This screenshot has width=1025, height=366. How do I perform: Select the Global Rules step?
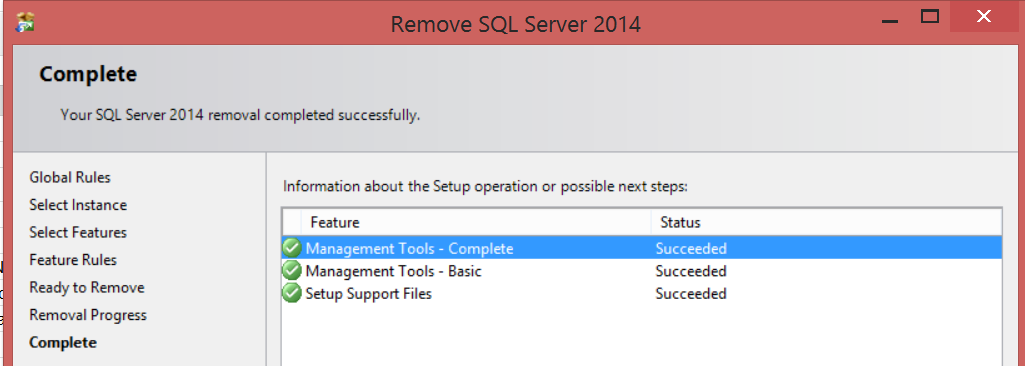(70, 177)
